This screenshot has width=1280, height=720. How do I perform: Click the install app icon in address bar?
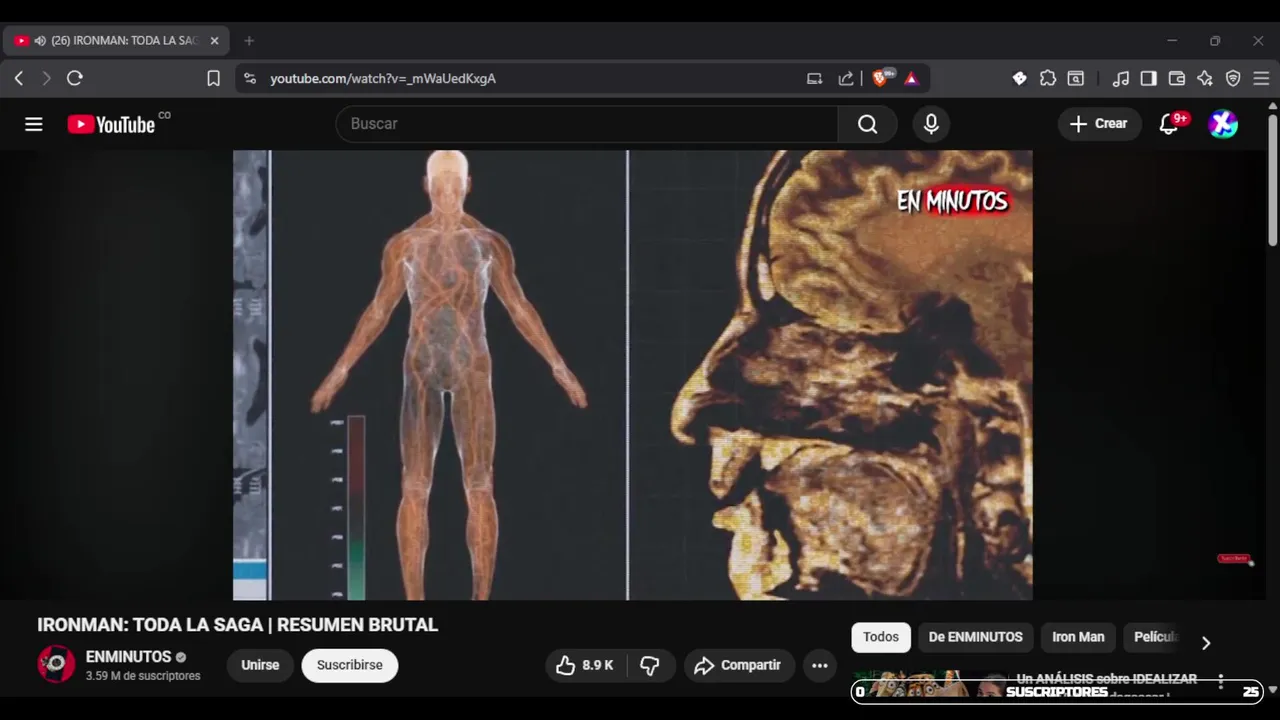coord(814,78)
